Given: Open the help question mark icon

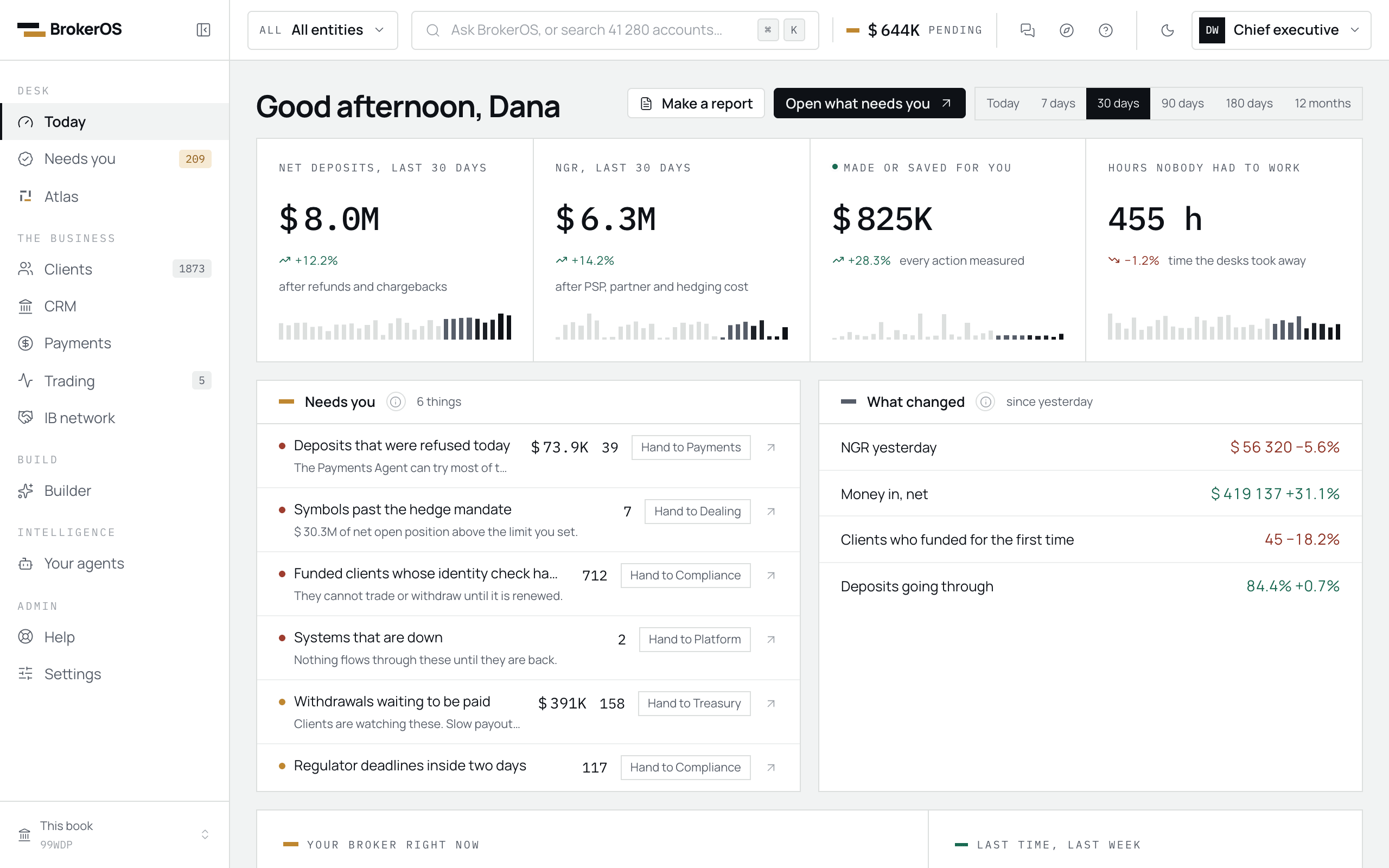Looking at the screenshot, I should coord(1105,30).
